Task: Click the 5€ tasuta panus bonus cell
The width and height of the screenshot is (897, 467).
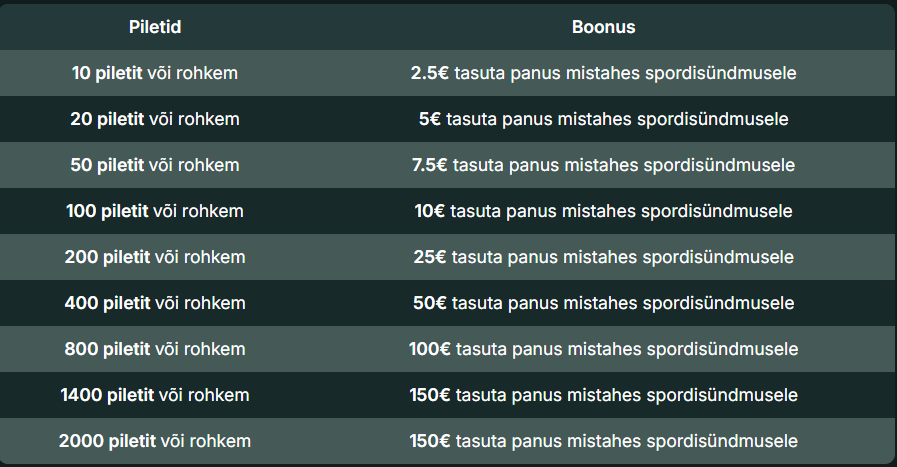Action: 603,119
